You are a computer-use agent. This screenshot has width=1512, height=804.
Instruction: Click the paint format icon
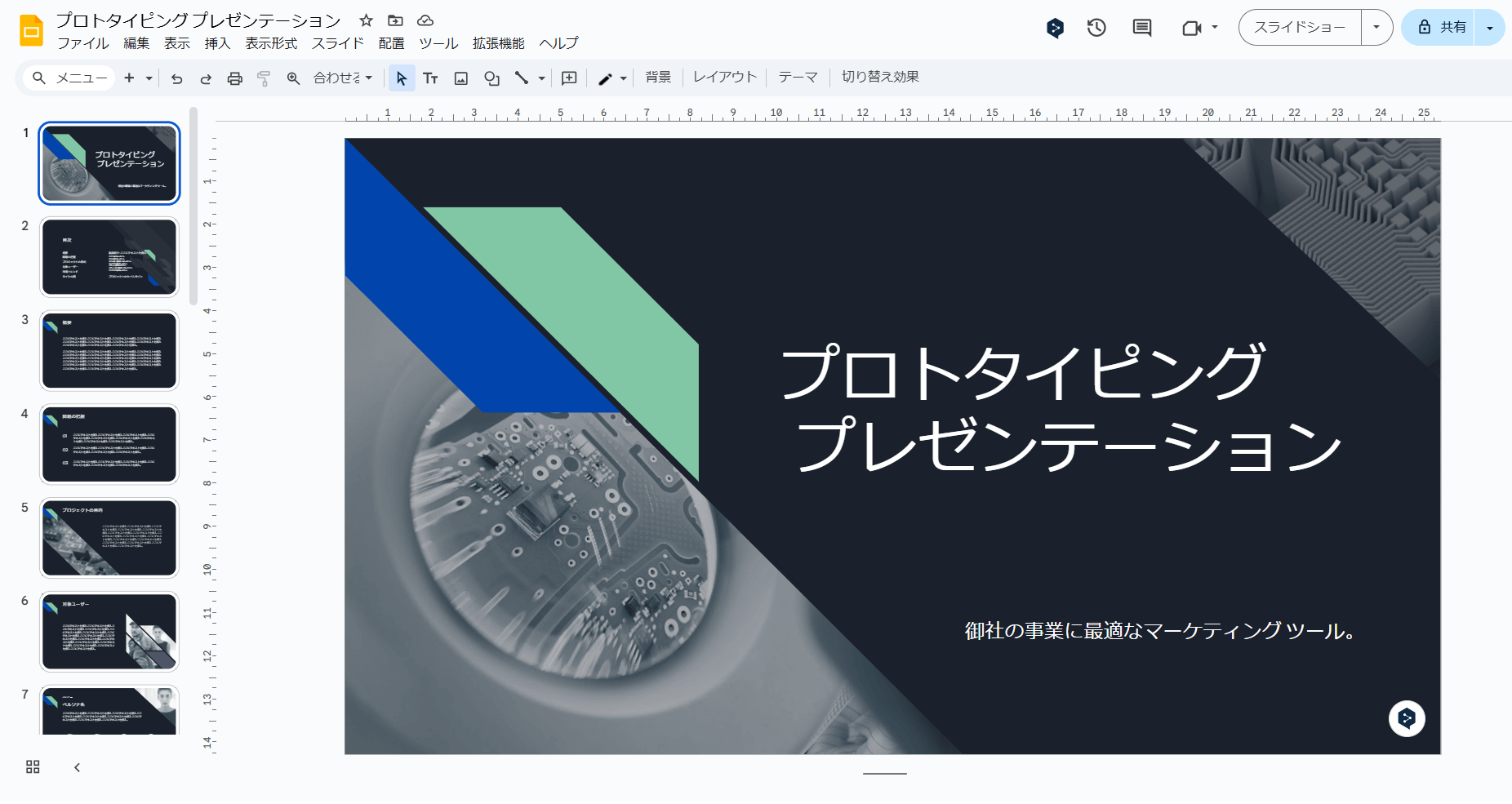(264, 78)
